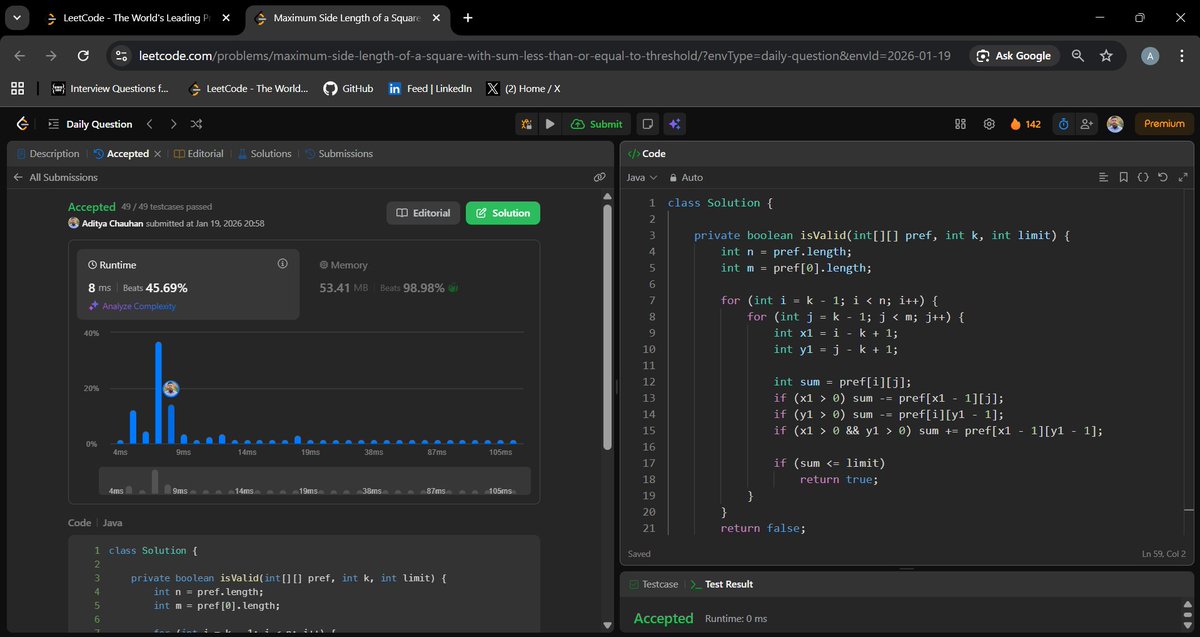Go to the next question arrow
The width and height of the screenshot is (1200, 637).
(173, 124)
